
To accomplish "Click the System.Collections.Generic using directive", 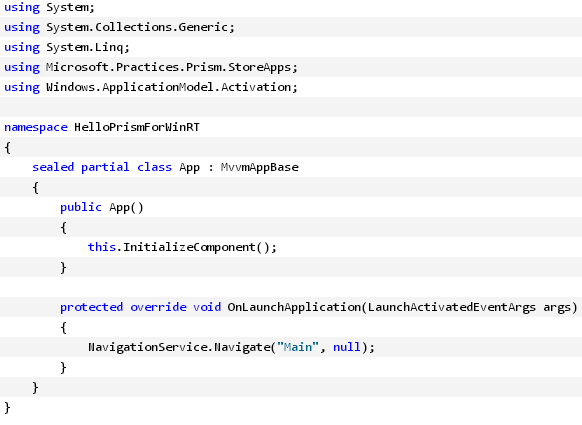I will [x=119, y=27].
